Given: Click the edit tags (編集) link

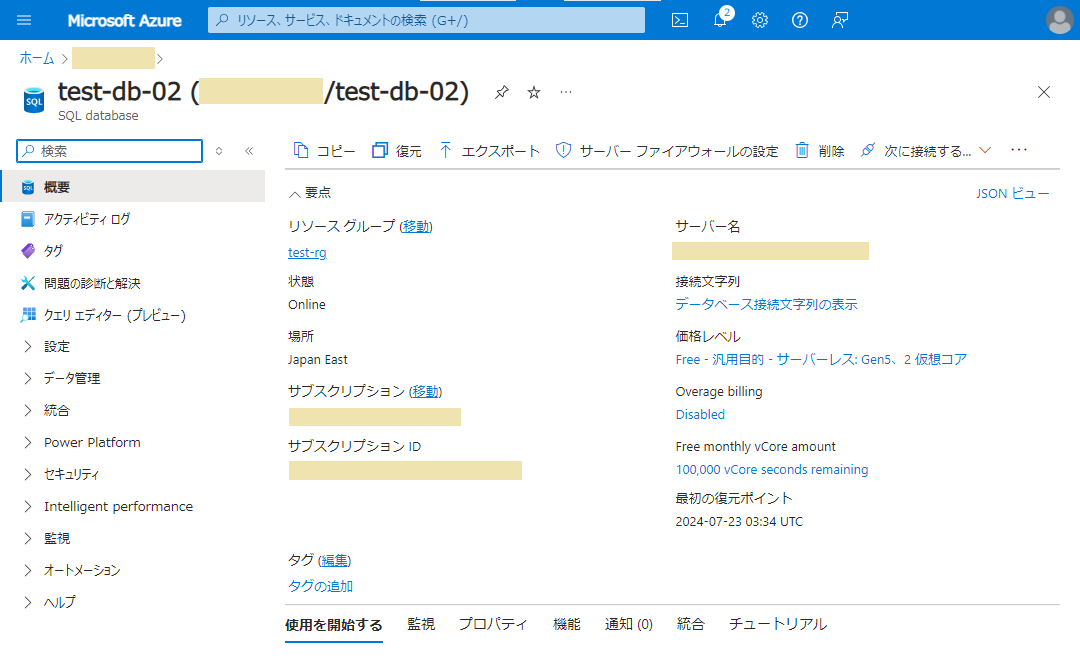Looking at the screenshot, I should [x=335, y=561].
